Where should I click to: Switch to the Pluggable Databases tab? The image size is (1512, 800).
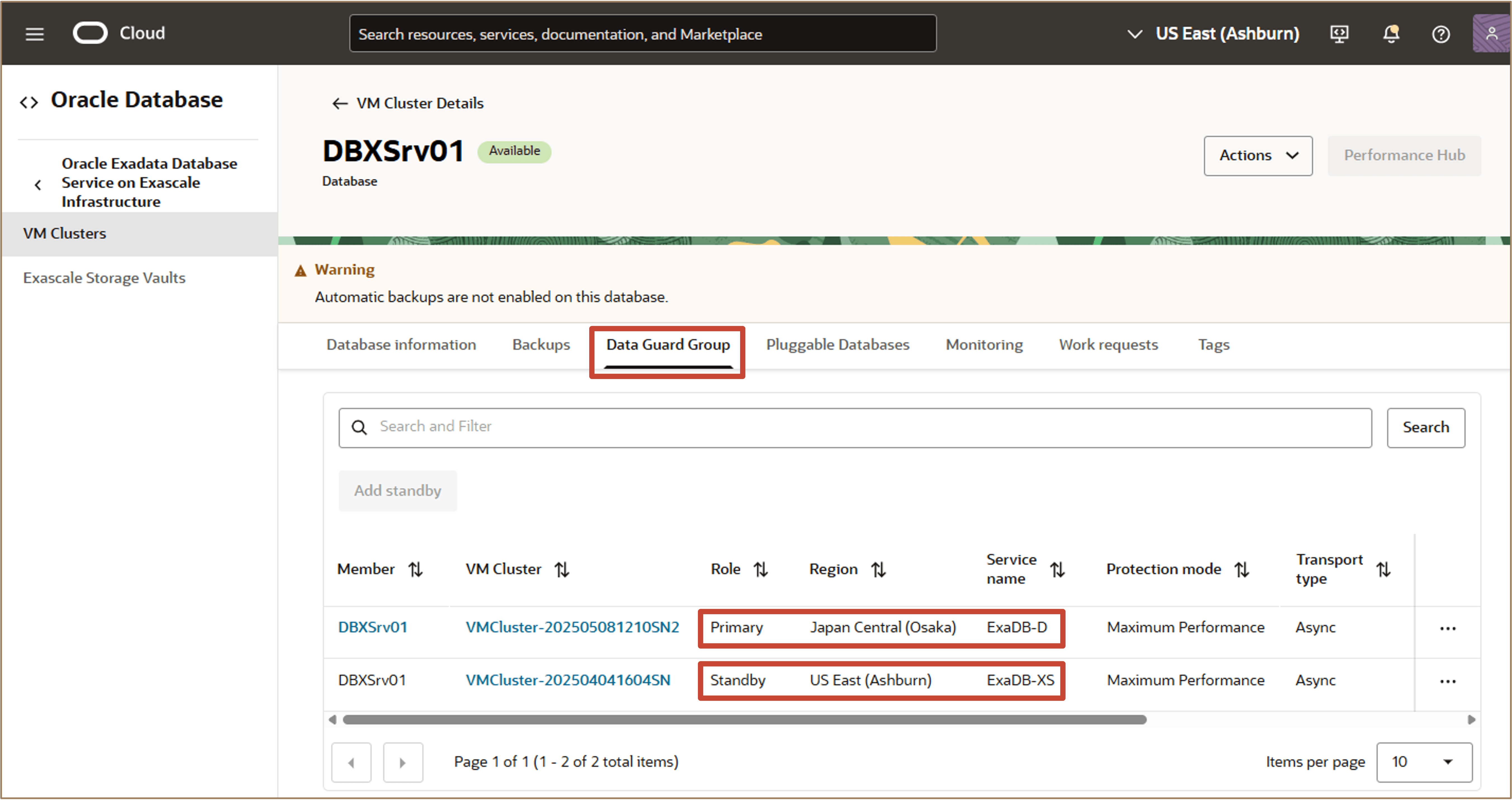pyautogui.click(x=837, y=344)
